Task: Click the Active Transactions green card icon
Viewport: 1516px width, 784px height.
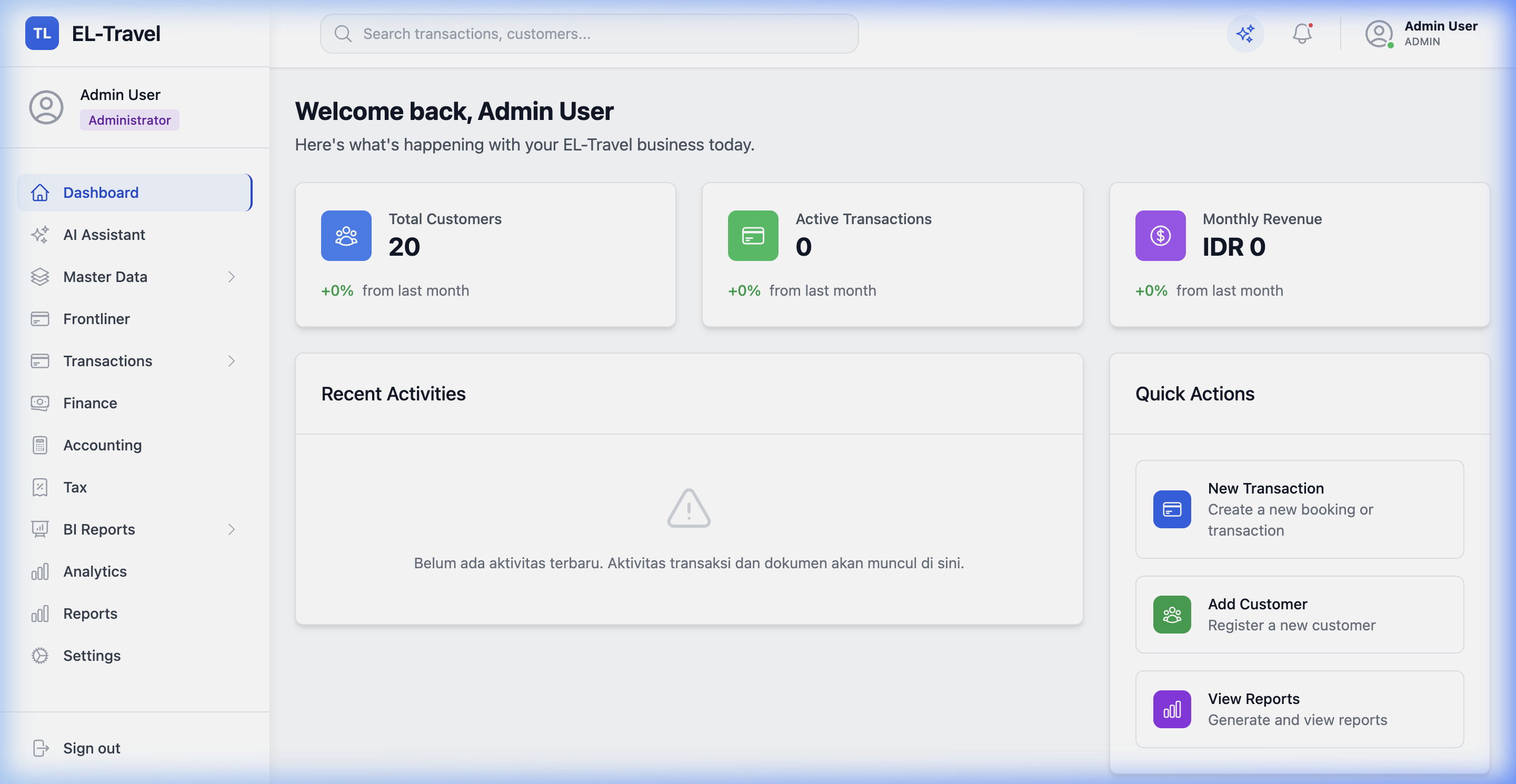Action: point(753,236)
